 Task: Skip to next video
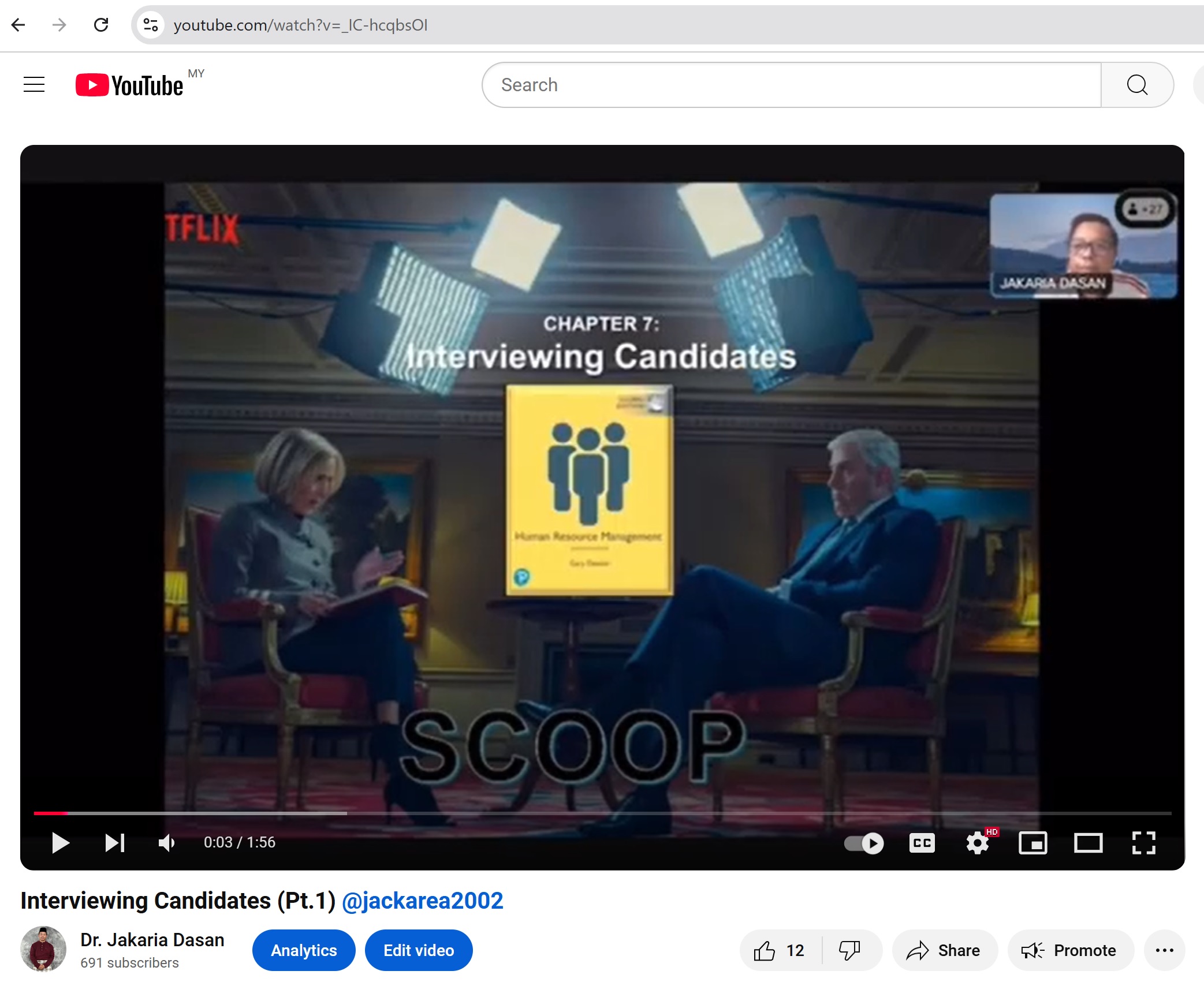pyautogui.click(x=114, y=843)
